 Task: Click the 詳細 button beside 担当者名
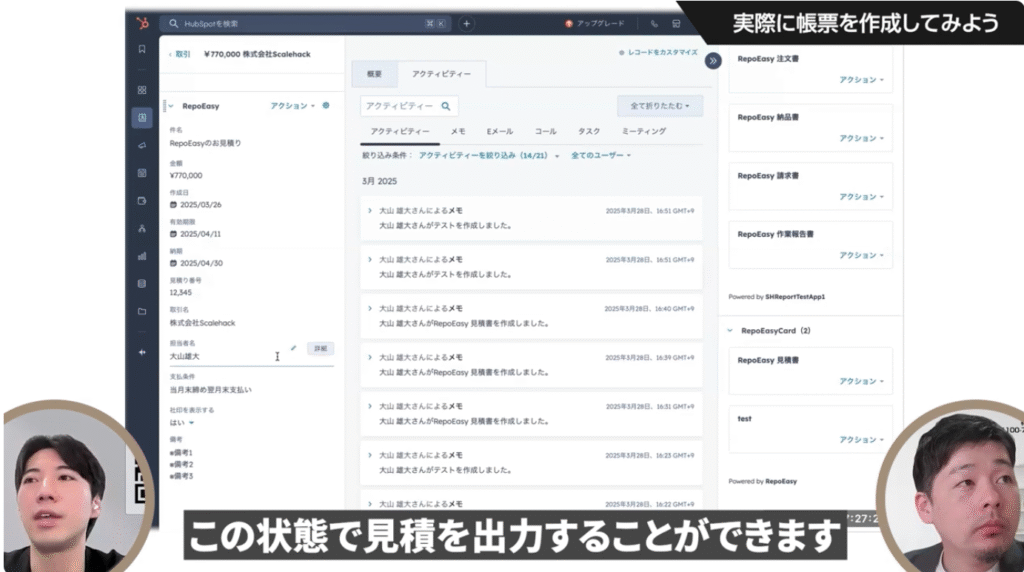321,349
